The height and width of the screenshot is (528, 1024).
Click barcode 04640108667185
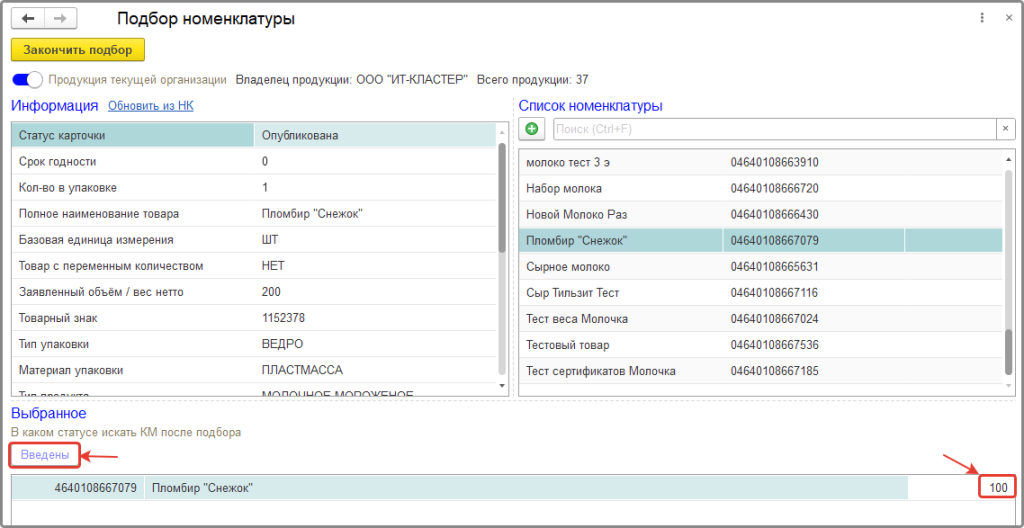coord(774,371)
